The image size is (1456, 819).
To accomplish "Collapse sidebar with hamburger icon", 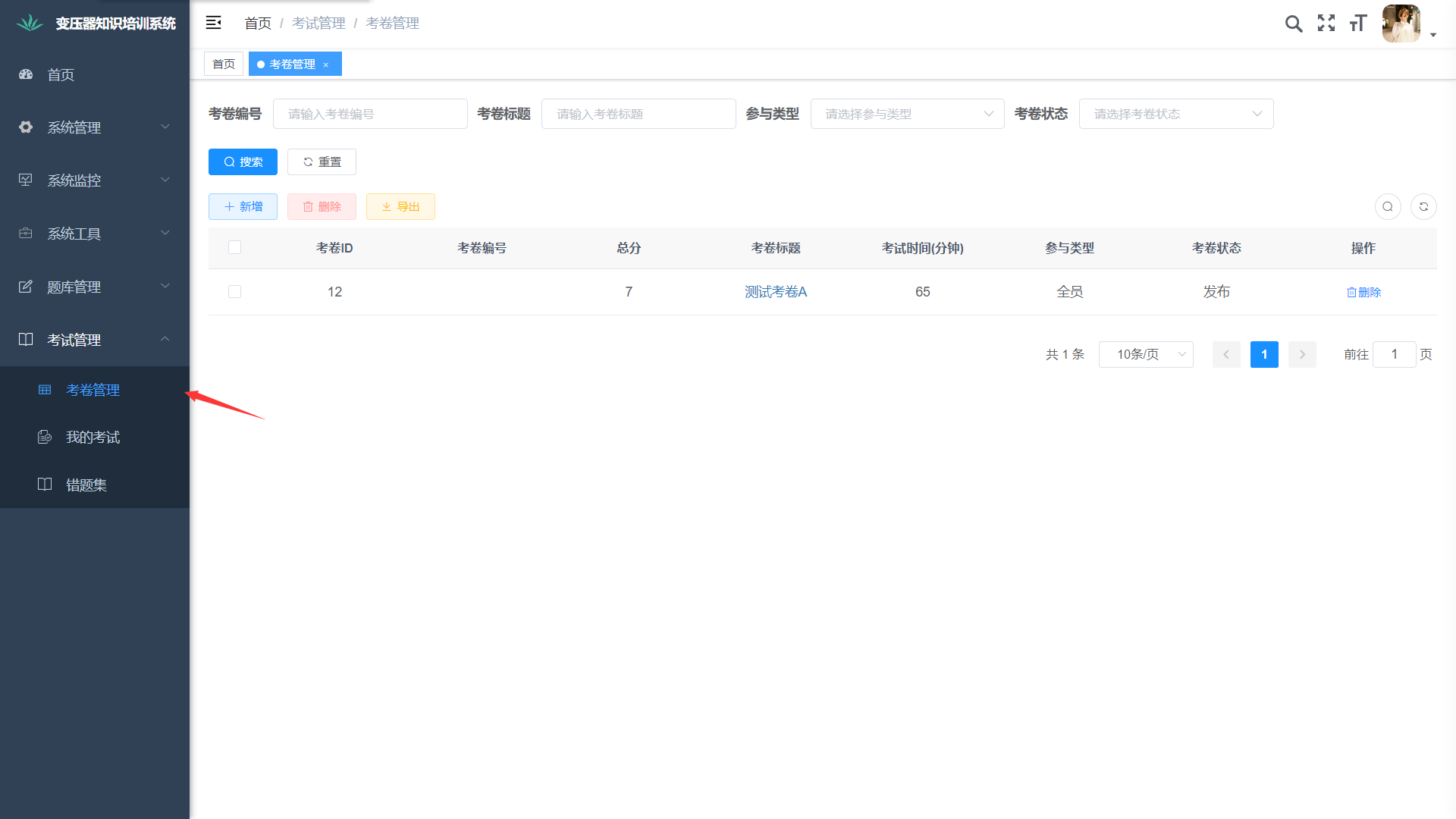I will pos(214,23).
